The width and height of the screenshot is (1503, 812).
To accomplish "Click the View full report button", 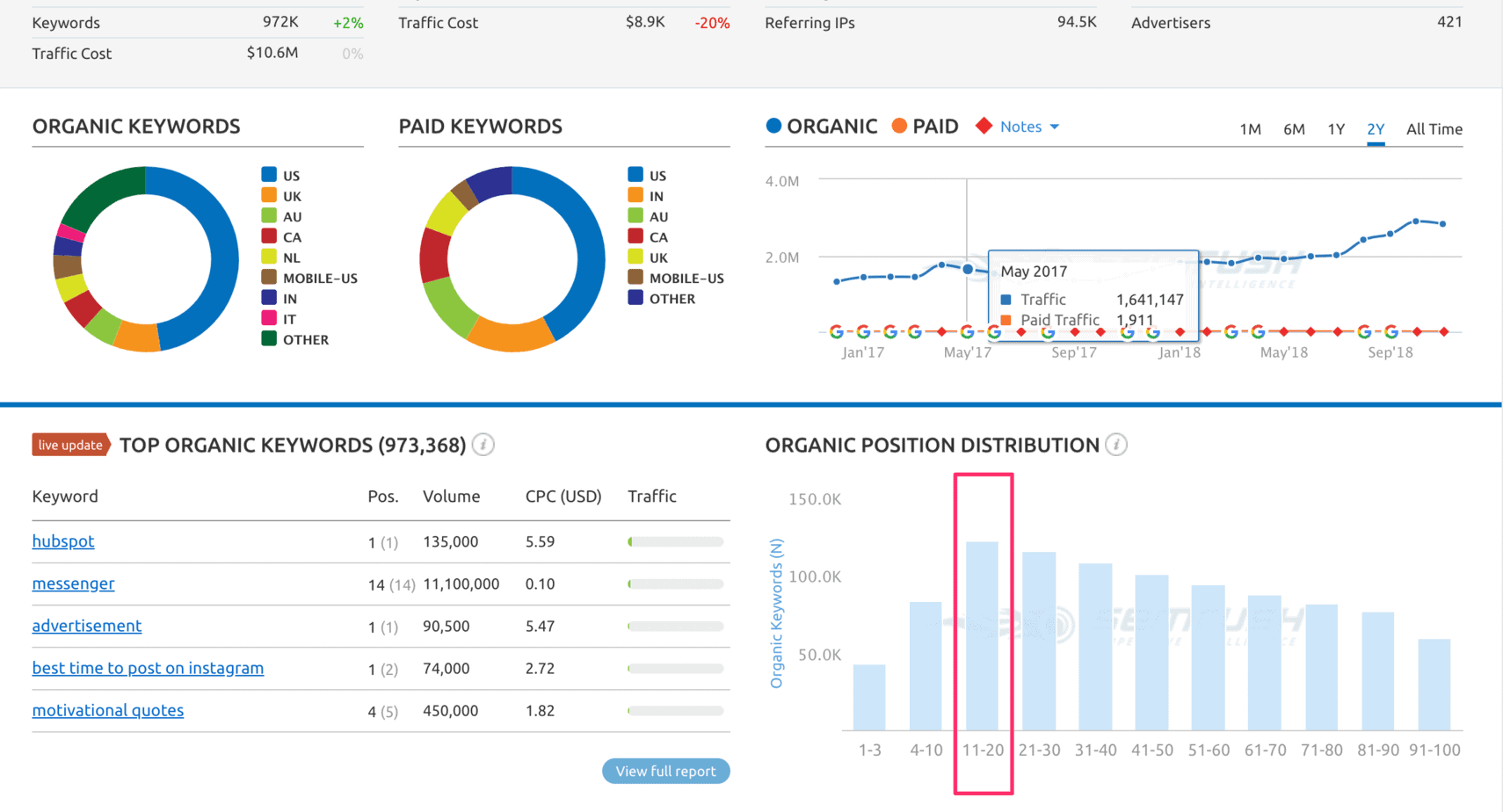I will coord(665,771).
